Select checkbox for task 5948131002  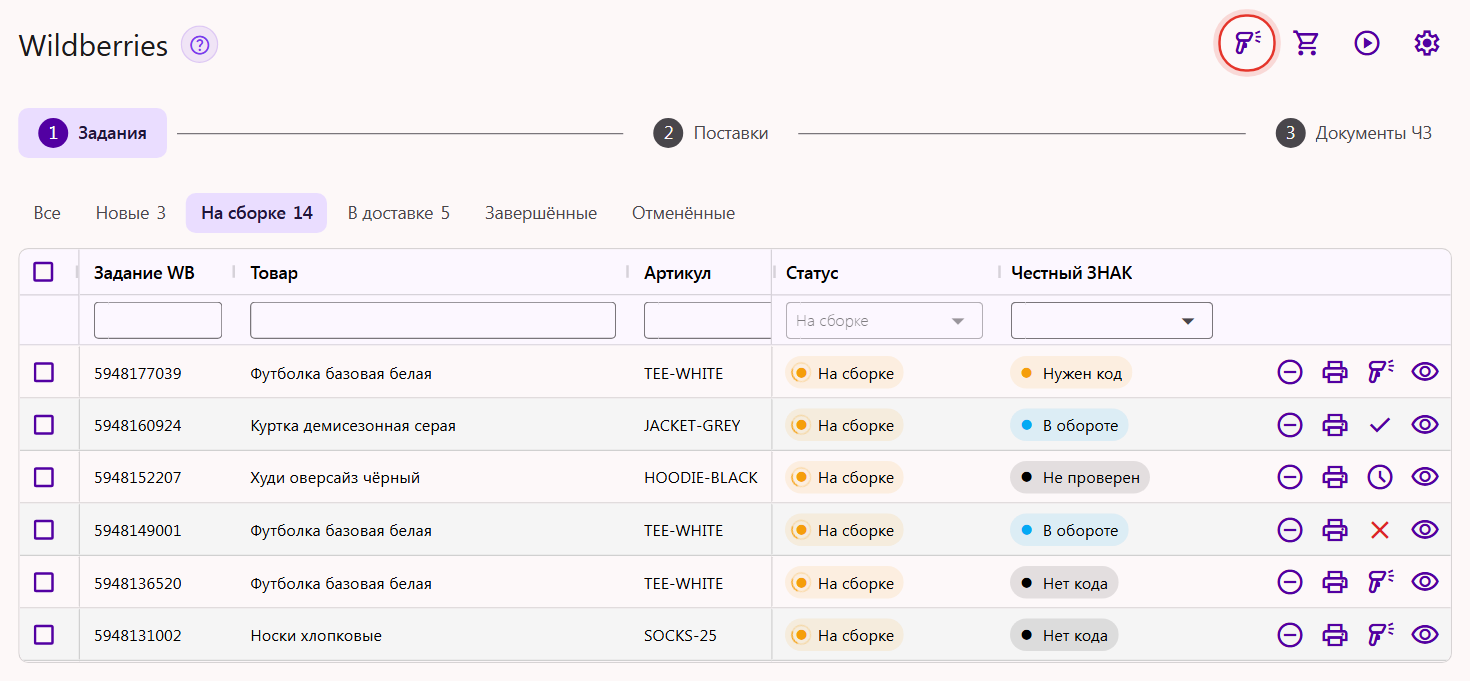tap(43, 635)
